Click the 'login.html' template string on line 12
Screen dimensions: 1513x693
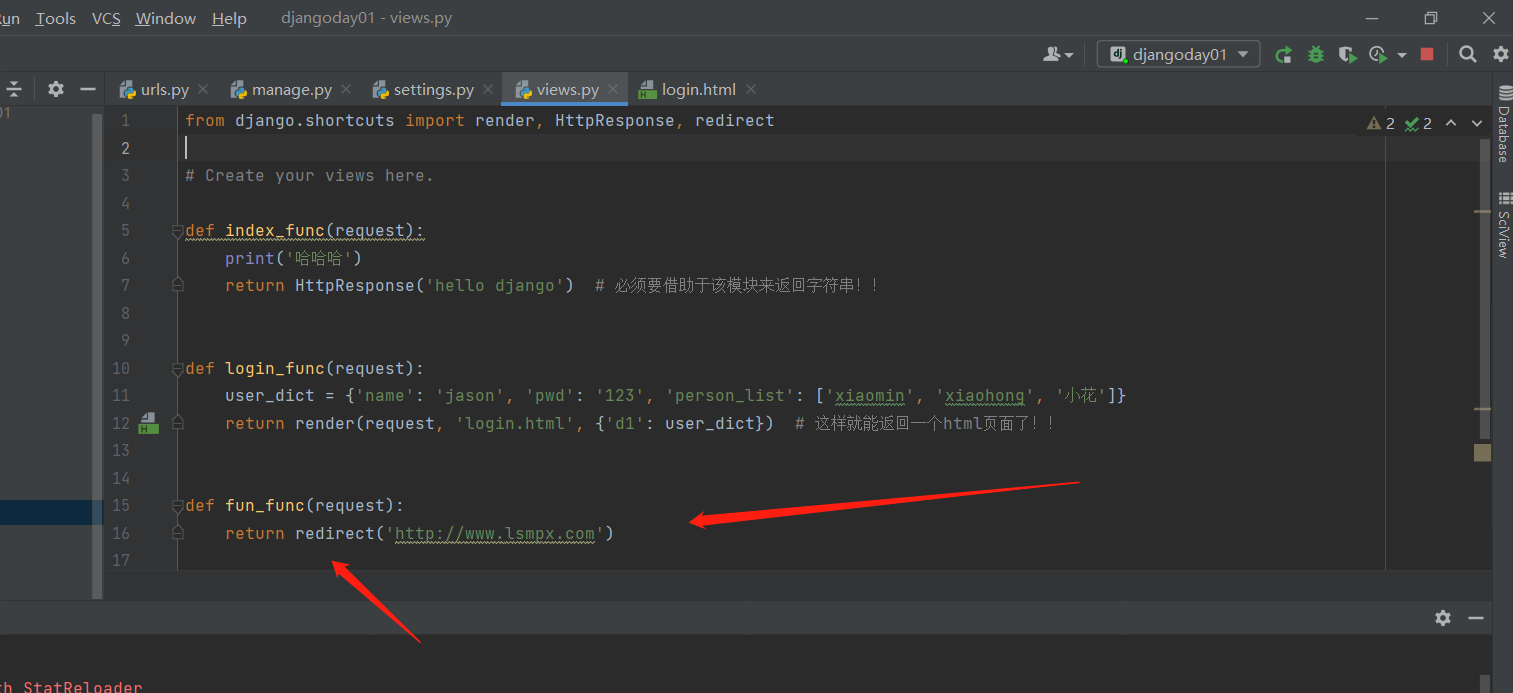515,423
